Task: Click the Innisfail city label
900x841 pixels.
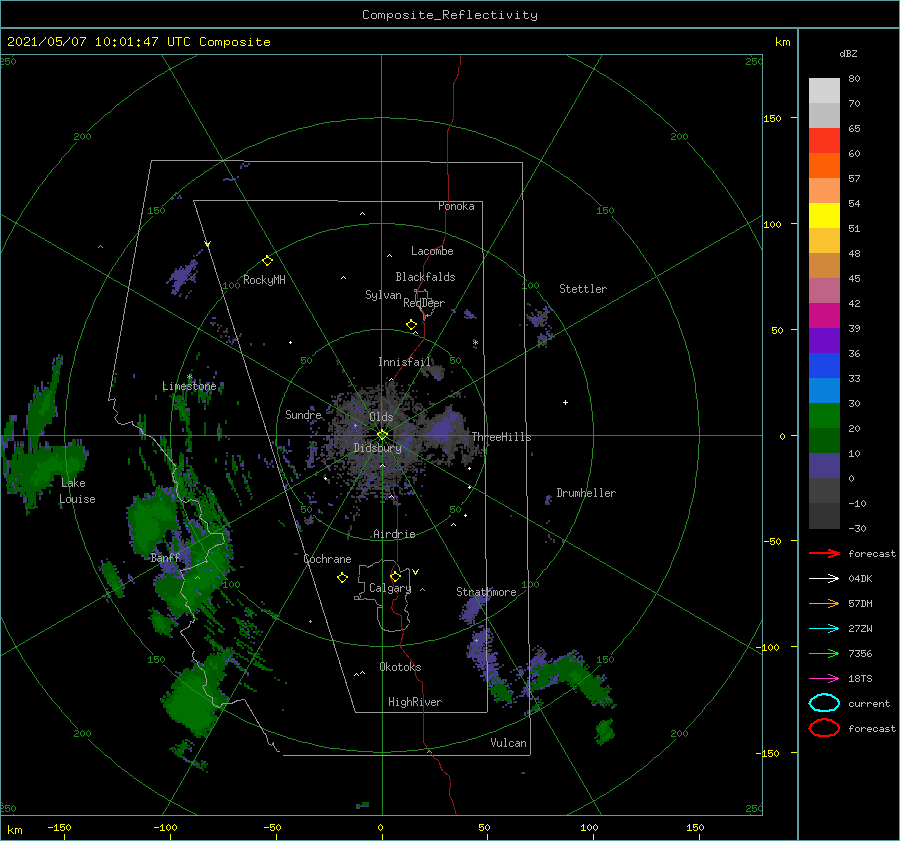Action: point(405,362)
